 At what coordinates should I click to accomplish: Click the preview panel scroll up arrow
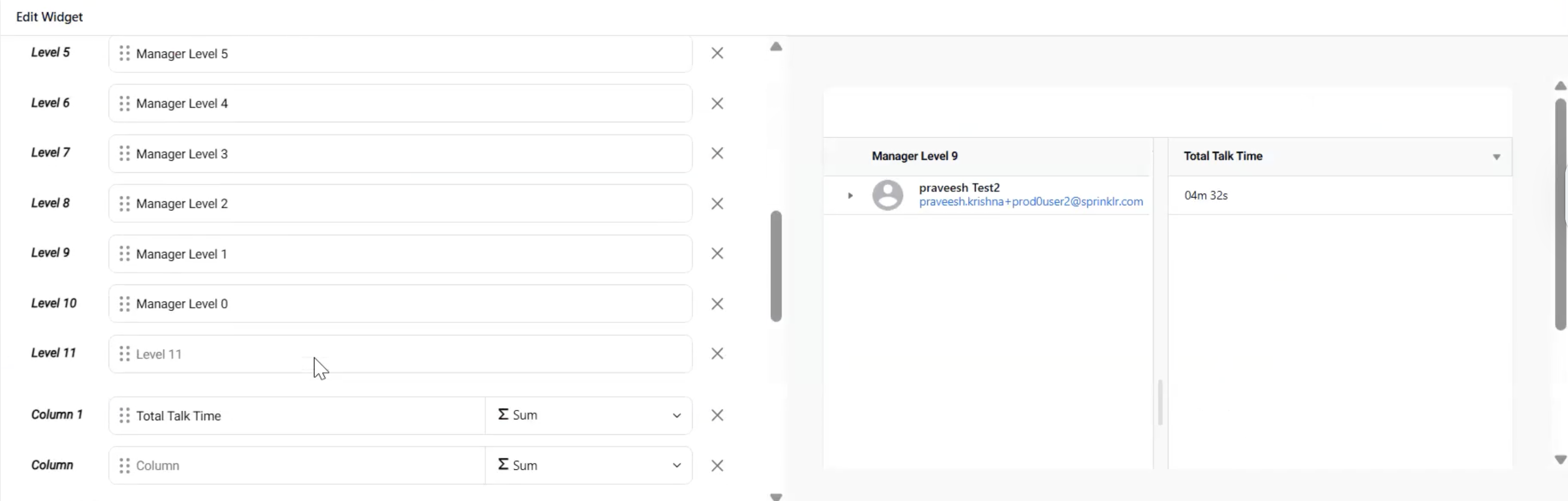(x=1560, y=86)
